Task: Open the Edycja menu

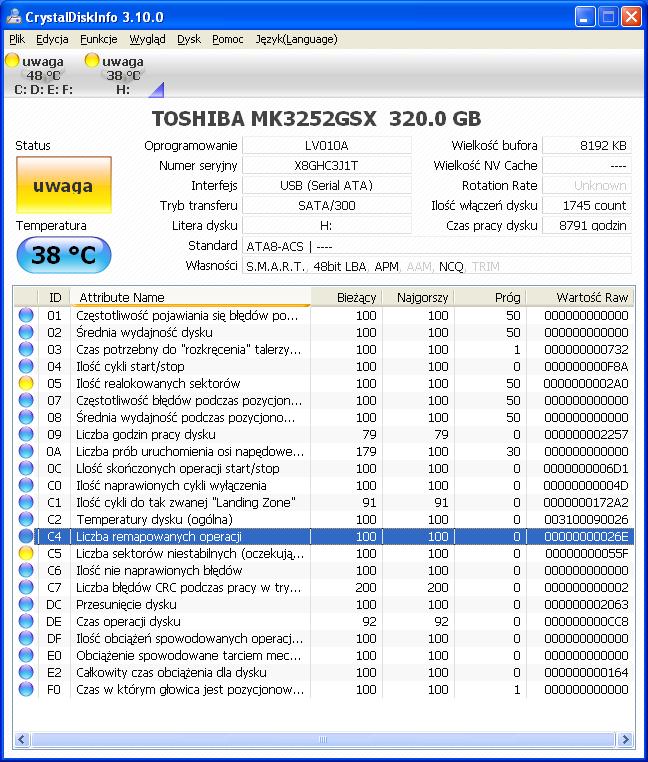Action: point(52,39)
